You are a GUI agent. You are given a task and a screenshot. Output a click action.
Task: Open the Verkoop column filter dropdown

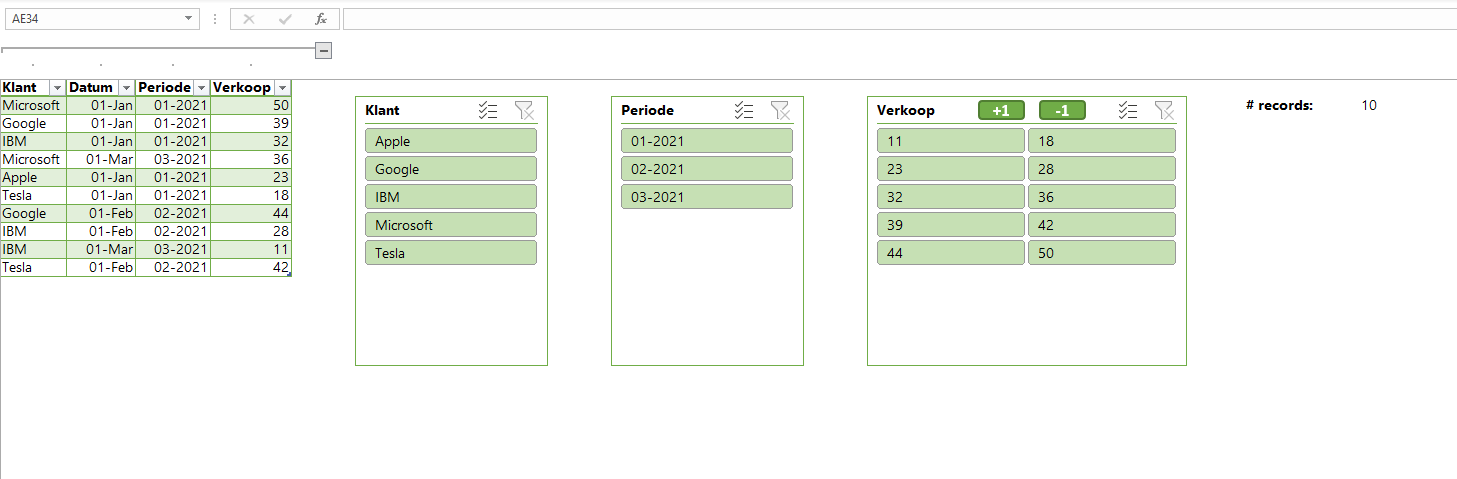coord(283,88)
